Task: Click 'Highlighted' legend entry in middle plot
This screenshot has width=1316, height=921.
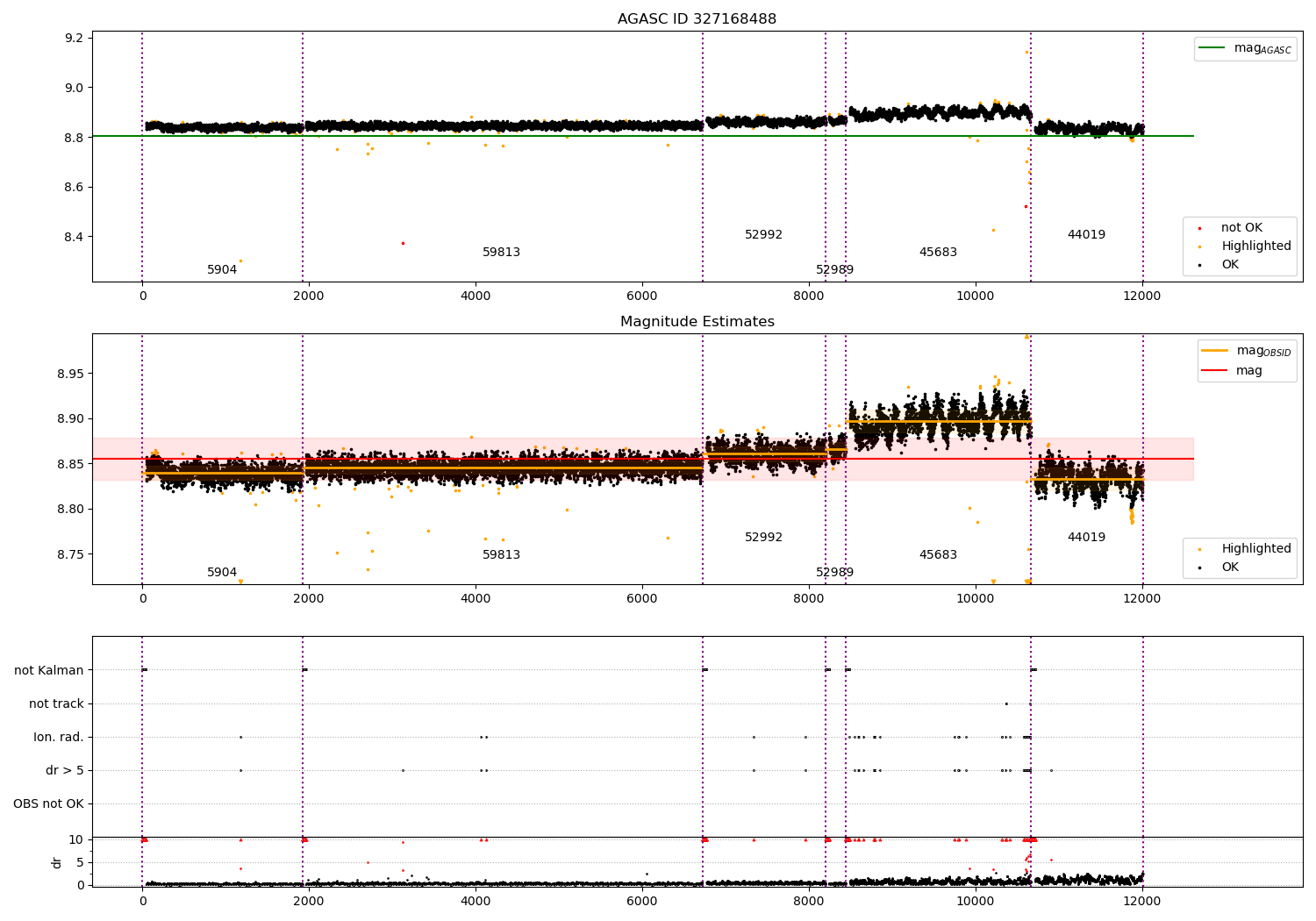Action: [1244, 549]
